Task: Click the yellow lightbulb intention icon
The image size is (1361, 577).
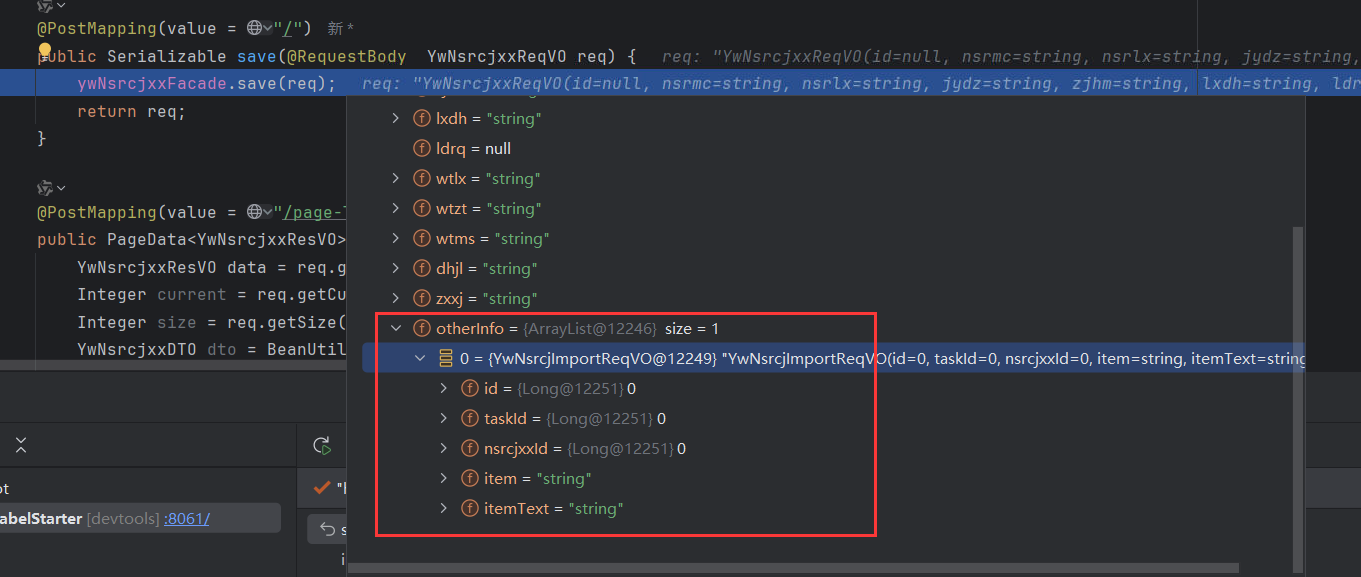Action: (45, 52)
